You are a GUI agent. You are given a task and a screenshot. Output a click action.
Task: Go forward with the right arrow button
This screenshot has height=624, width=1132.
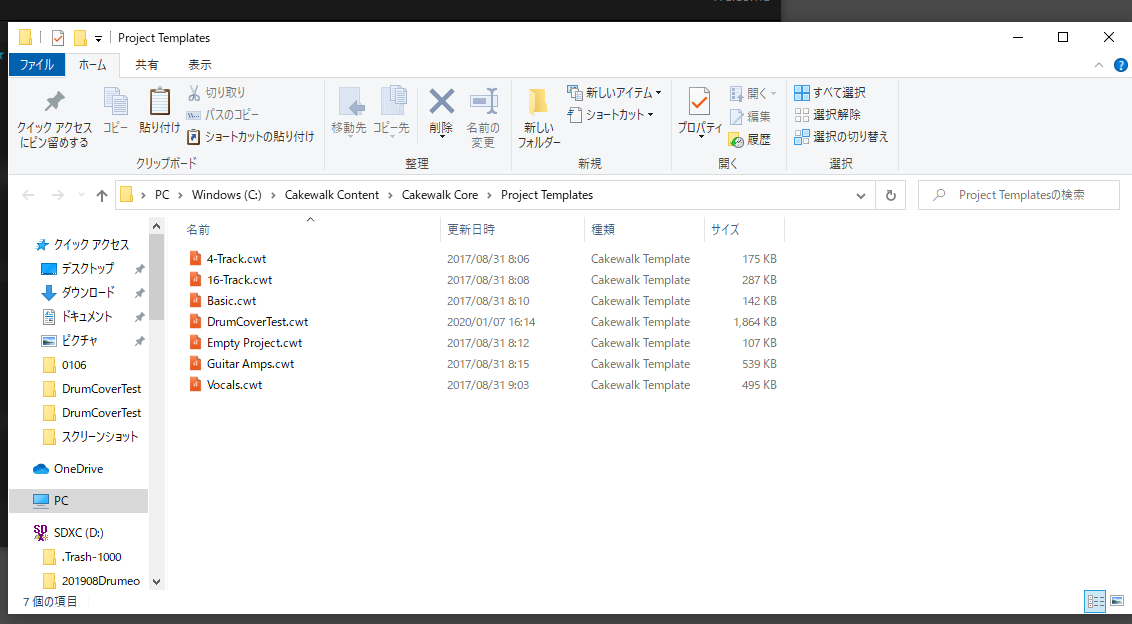pos(58,195)
